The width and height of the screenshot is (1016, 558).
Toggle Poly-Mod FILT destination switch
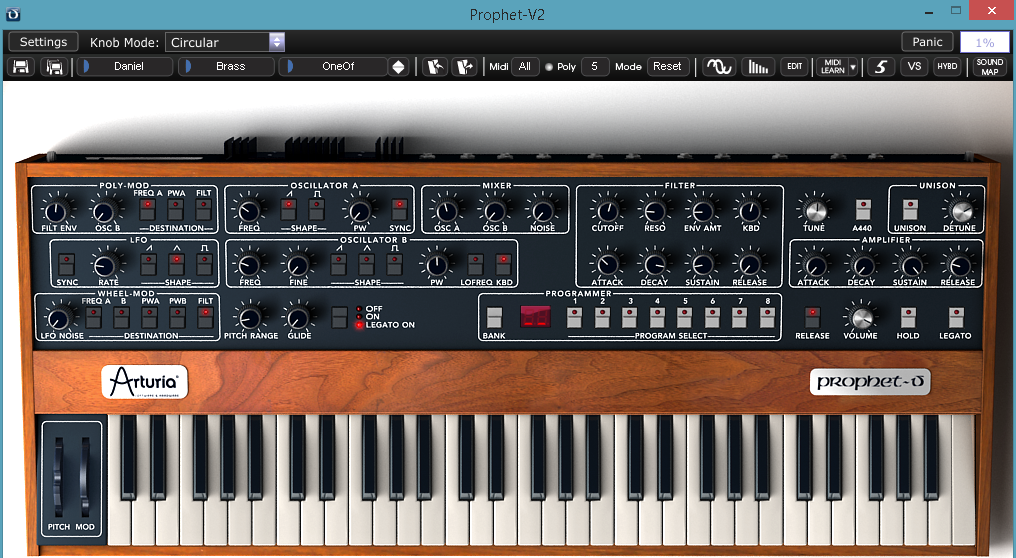(203, 209)
